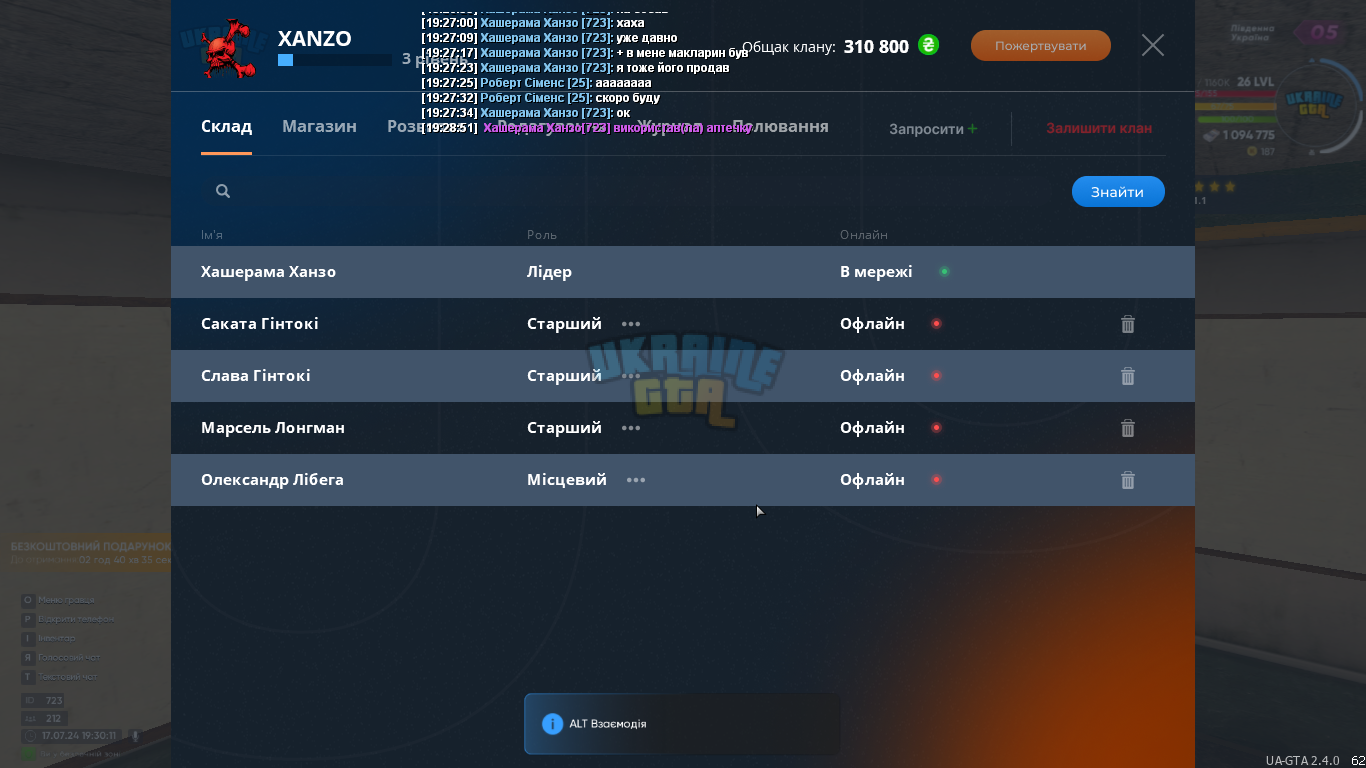Open the Магазин tab
The height and width of the screenshot is (768, 1366).
[x=319, y=127]
